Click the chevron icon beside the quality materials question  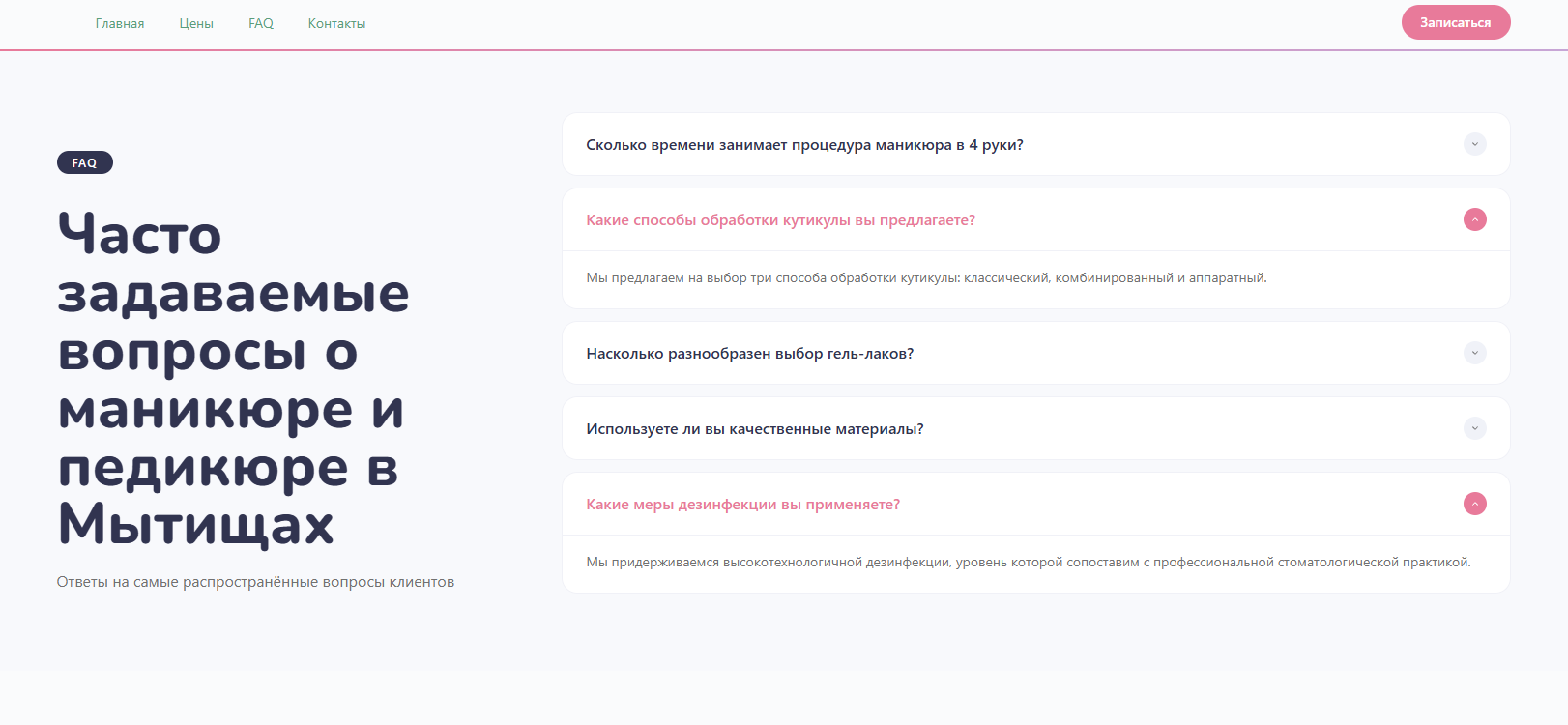1474,428
